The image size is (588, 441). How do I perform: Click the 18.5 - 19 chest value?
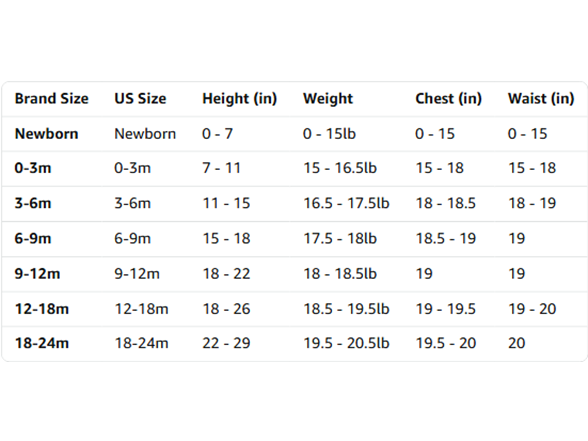tap(446, 238)
